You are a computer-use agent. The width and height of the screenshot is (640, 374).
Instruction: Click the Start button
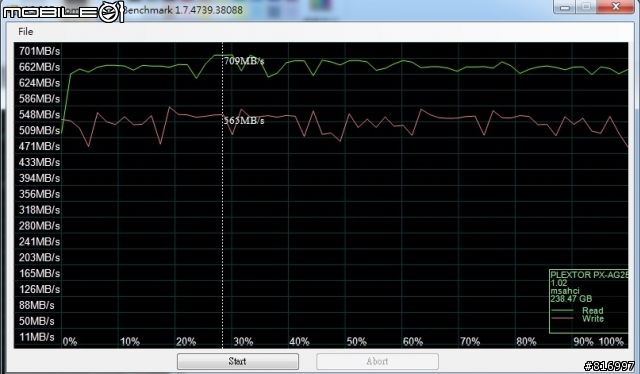(x=238, y=361)
